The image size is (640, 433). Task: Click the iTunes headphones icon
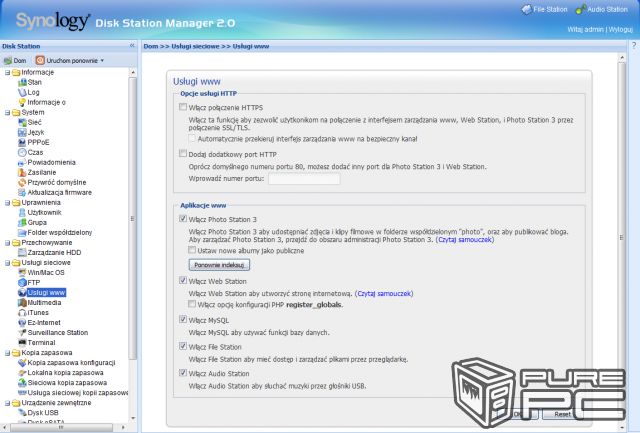click(x=22, y=313)
